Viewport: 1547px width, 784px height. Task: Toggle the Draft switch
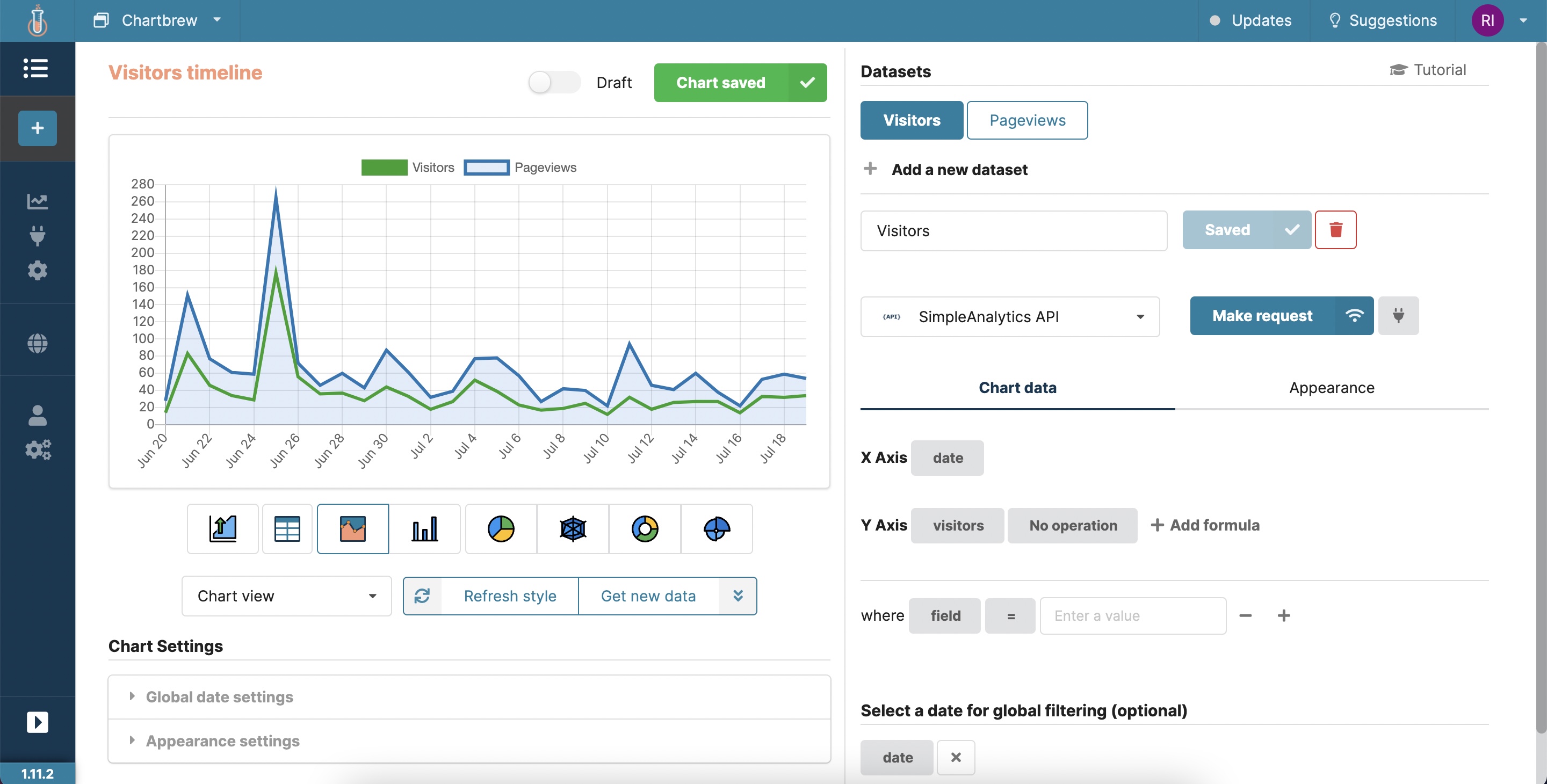(554, 82)
